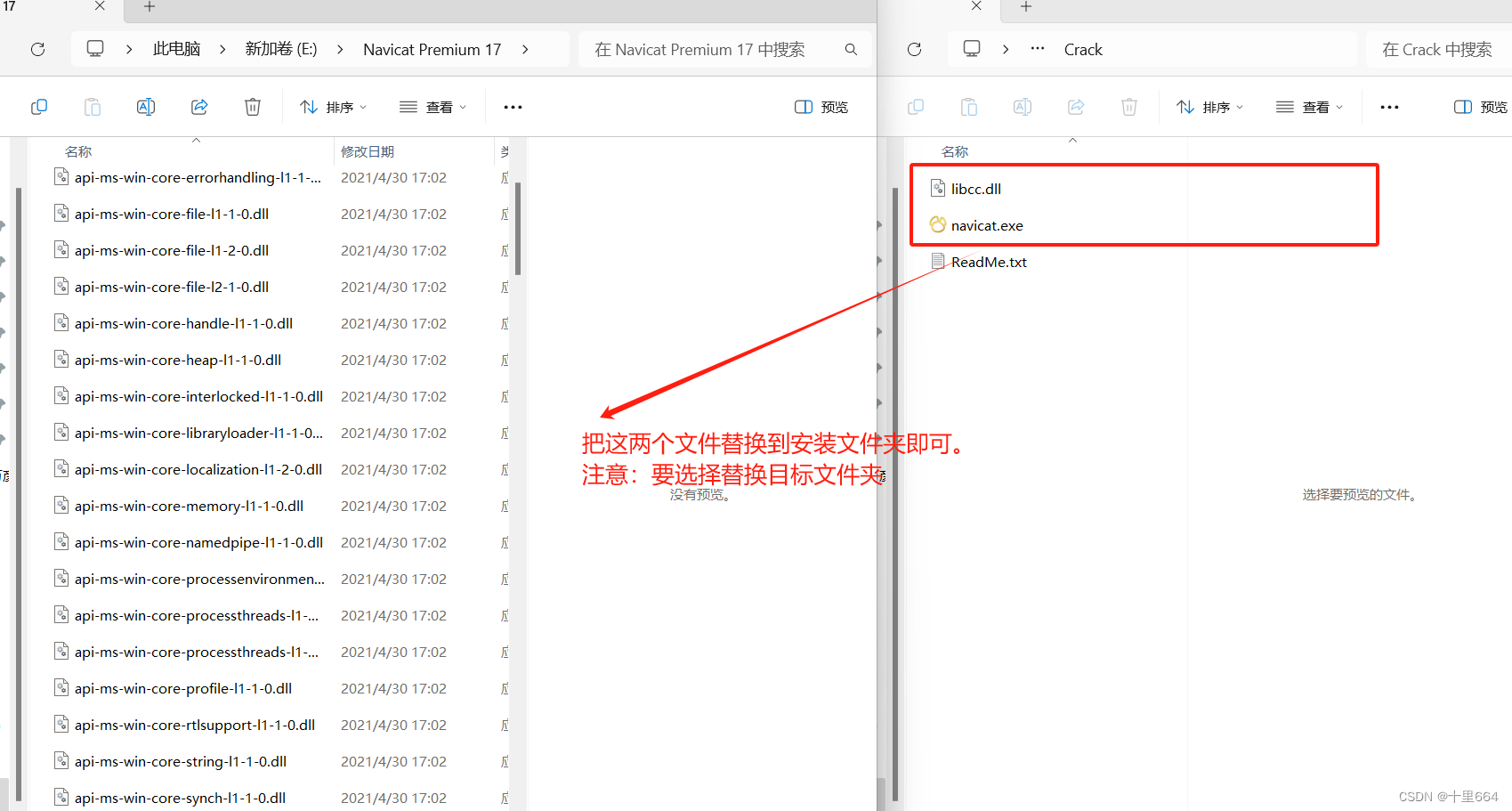This screenshot has height=811, width=1512.
Task: Close the current tab in left Explorer window
Action: pyautogui.click(x=100, y=5)
